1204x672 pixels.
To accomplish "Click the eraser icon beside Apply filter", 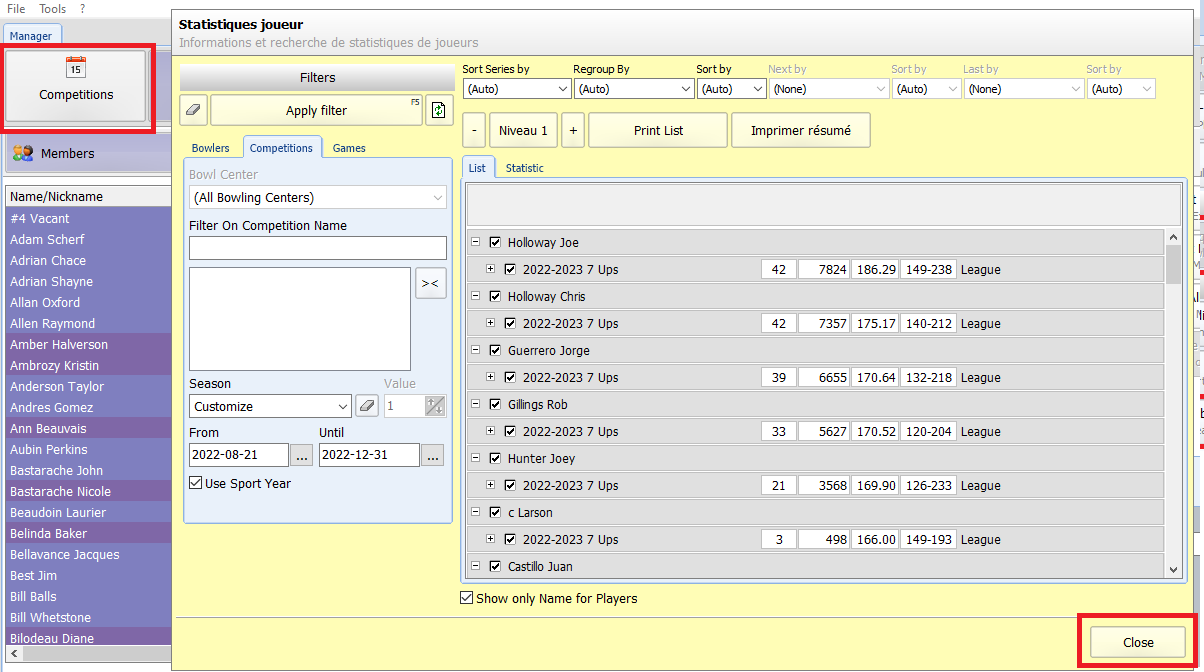I will click(194, 110).
